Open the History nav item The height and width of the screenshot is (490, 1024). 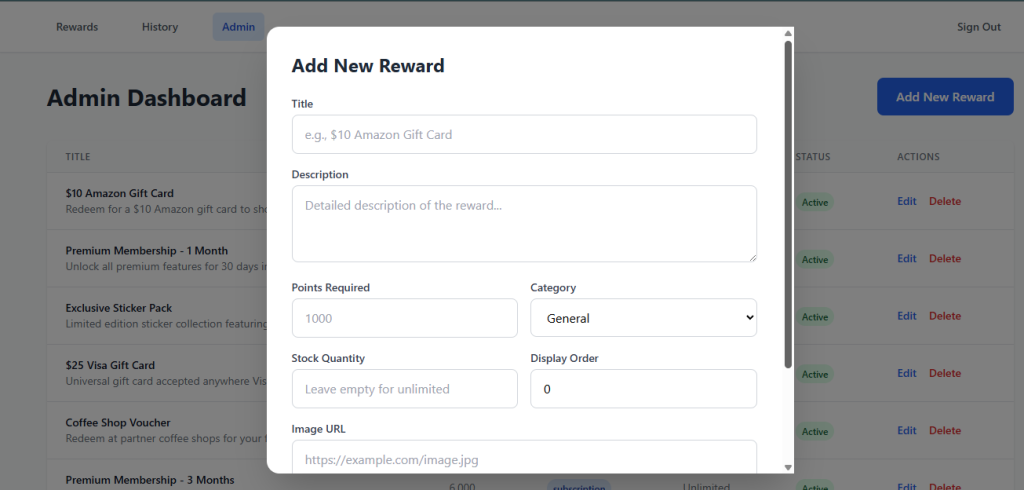coord(160,27)
